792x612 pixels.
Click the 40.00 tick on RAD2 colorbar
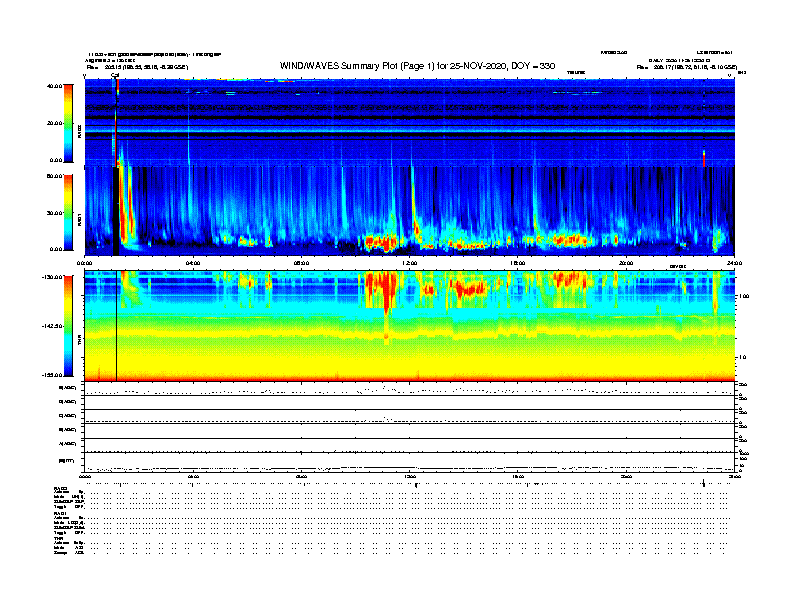tap(54, 86)
